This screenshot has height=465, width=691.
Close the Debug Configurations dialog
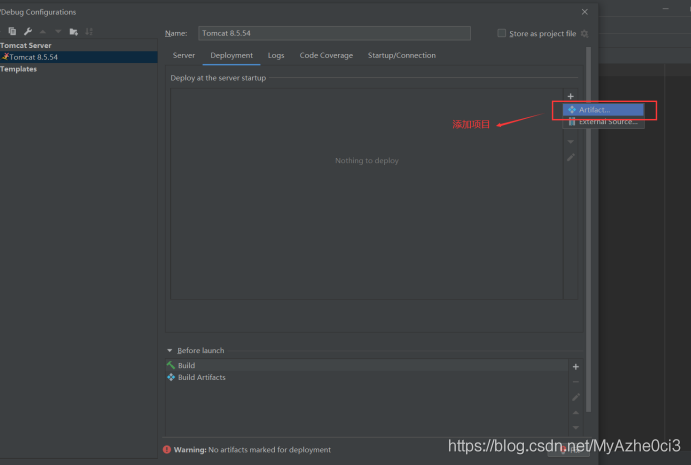tap(584, 12)
